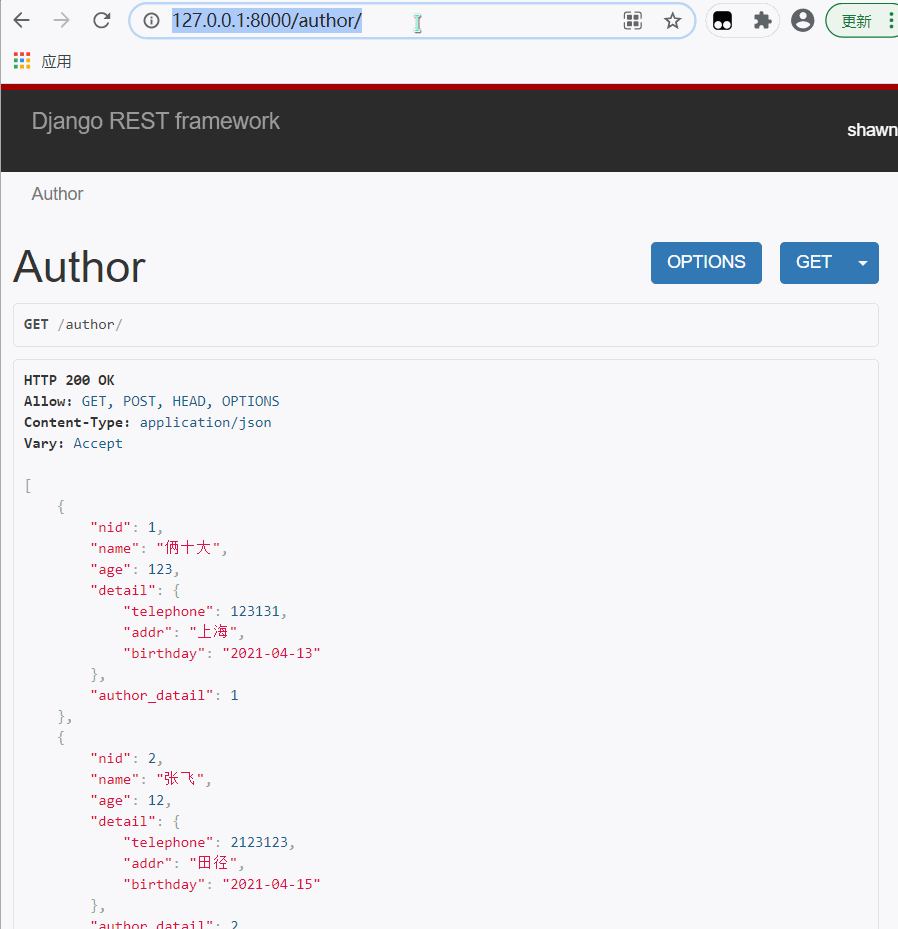Click the Author breadcrumb link
Screen dimensions: 898x929
(57, 194)
